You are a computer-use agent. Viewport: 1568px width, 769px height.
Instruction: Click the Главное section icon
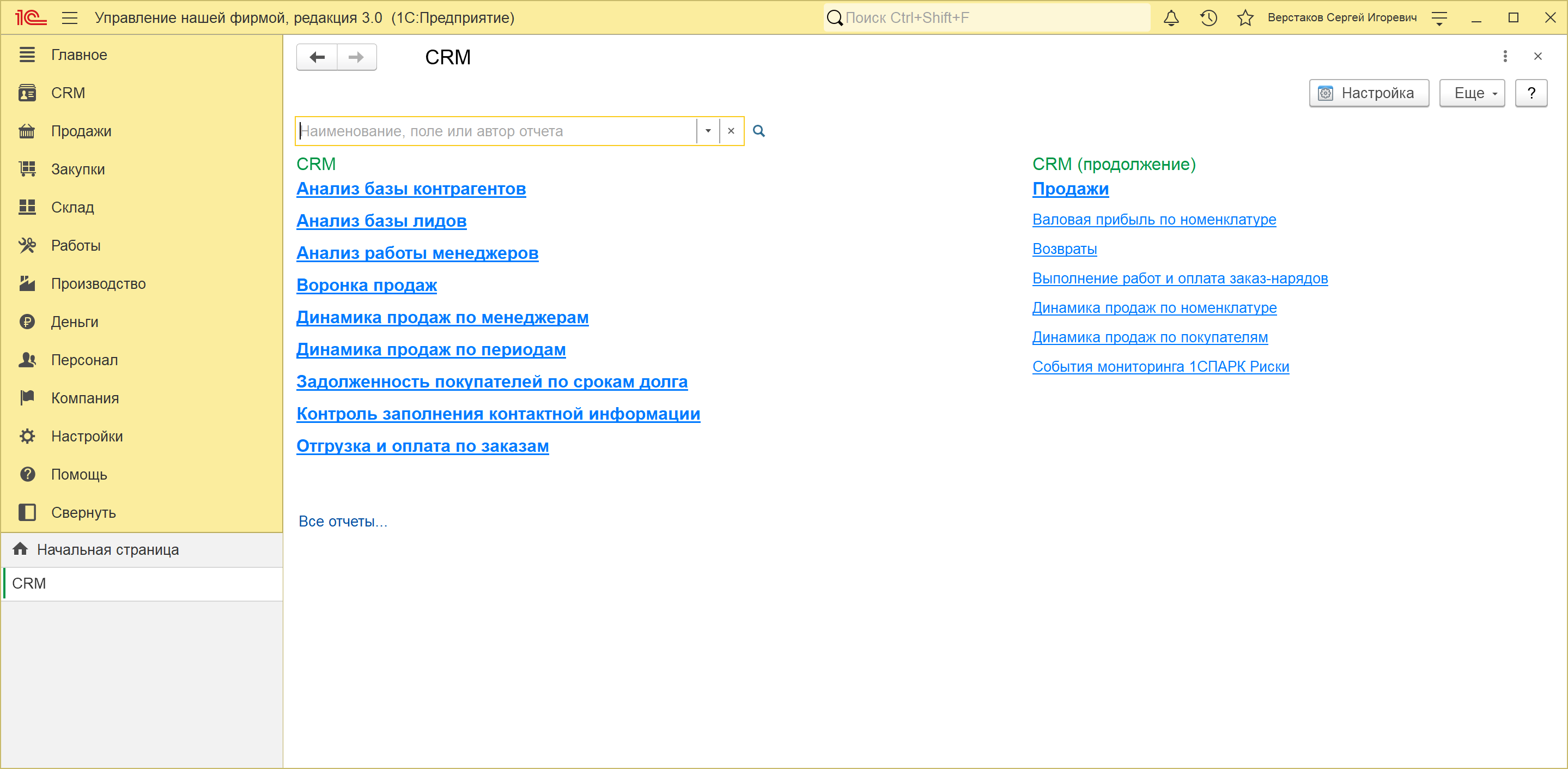click(x=27, y=55)
